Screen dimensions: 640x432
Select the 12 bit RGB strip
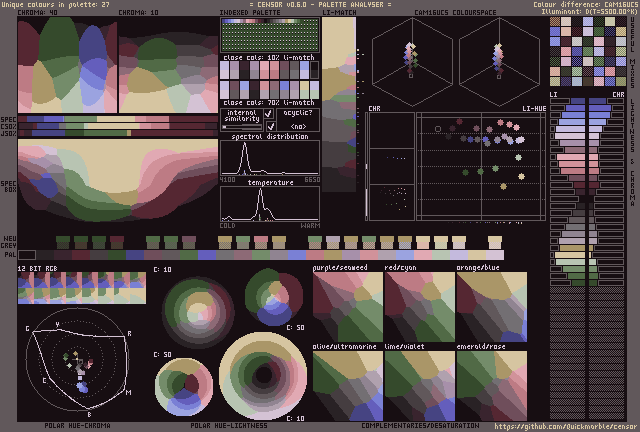(82, 287)
